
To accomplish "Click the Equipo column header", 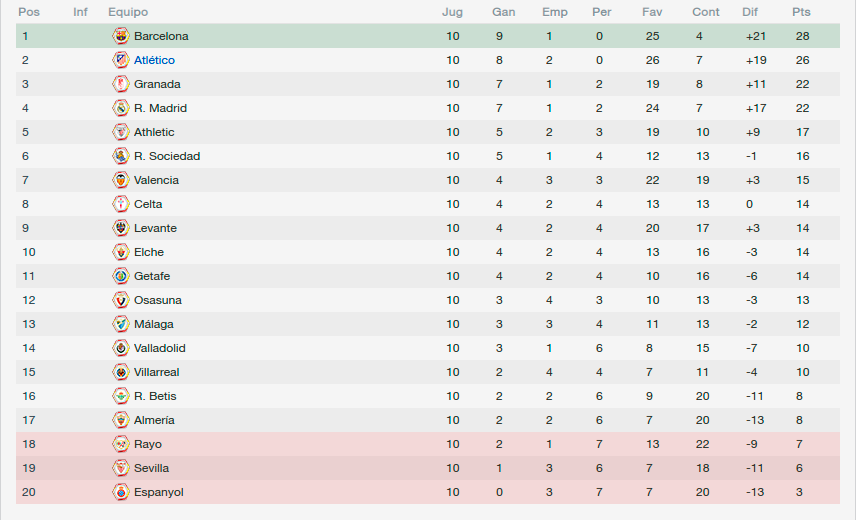I will 128,12.
